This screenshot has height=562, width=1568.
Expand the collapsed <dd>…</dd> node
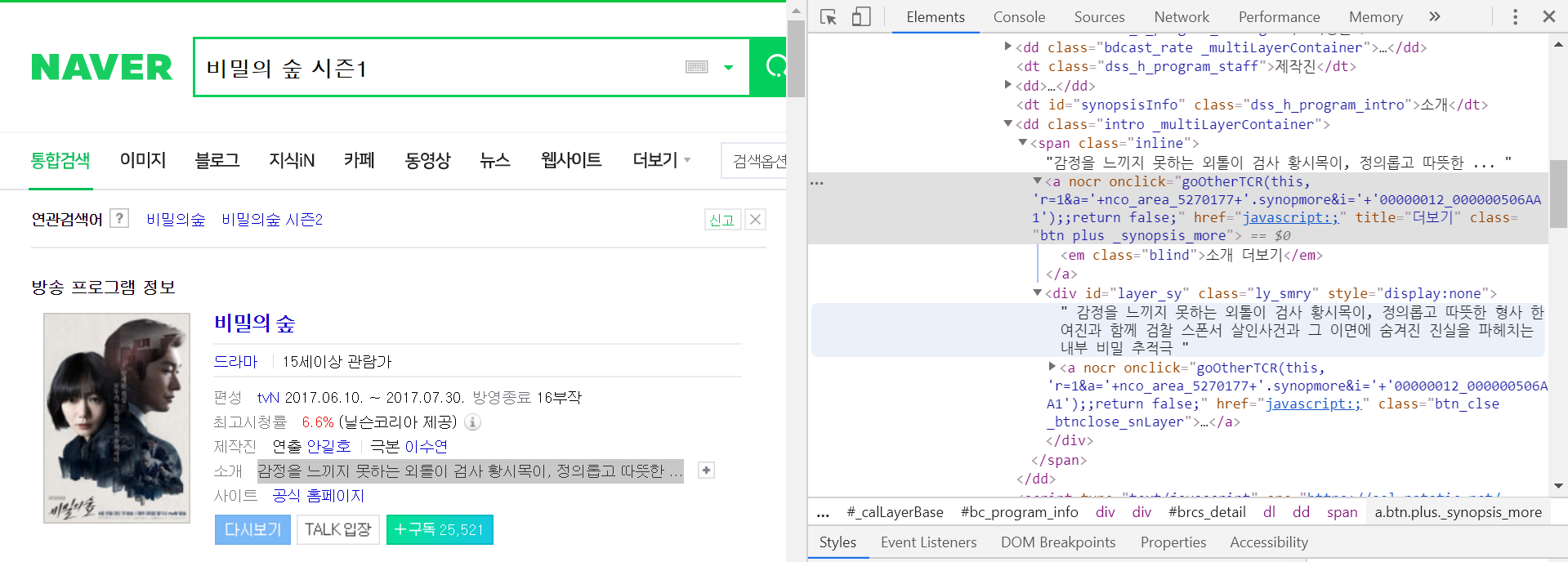pos(1008,85)
